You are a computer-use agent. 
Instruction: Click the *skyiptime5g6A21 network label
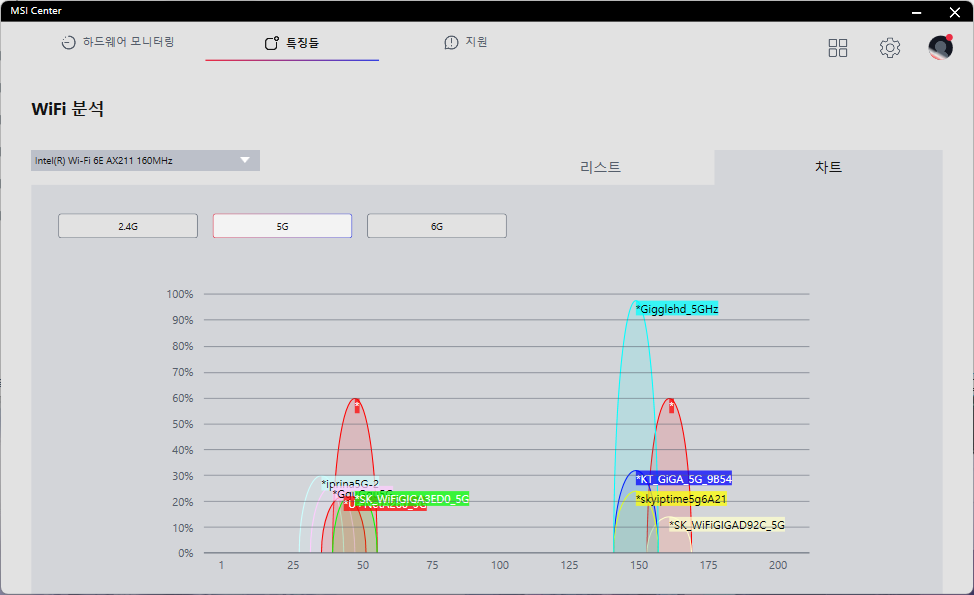pyautogui.click(x=681, y=499)
